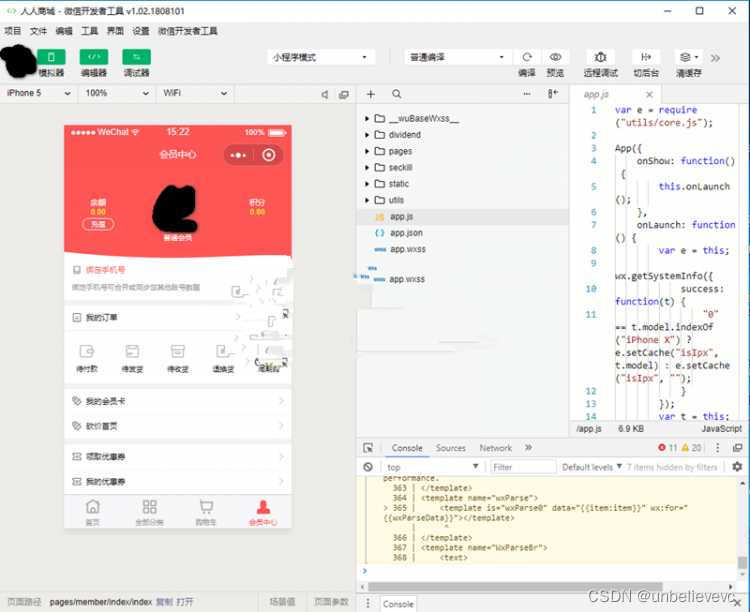This screenshot has height=612, width=750.
Task: Toggle the debugger panel button
Action: coord(136,57)
